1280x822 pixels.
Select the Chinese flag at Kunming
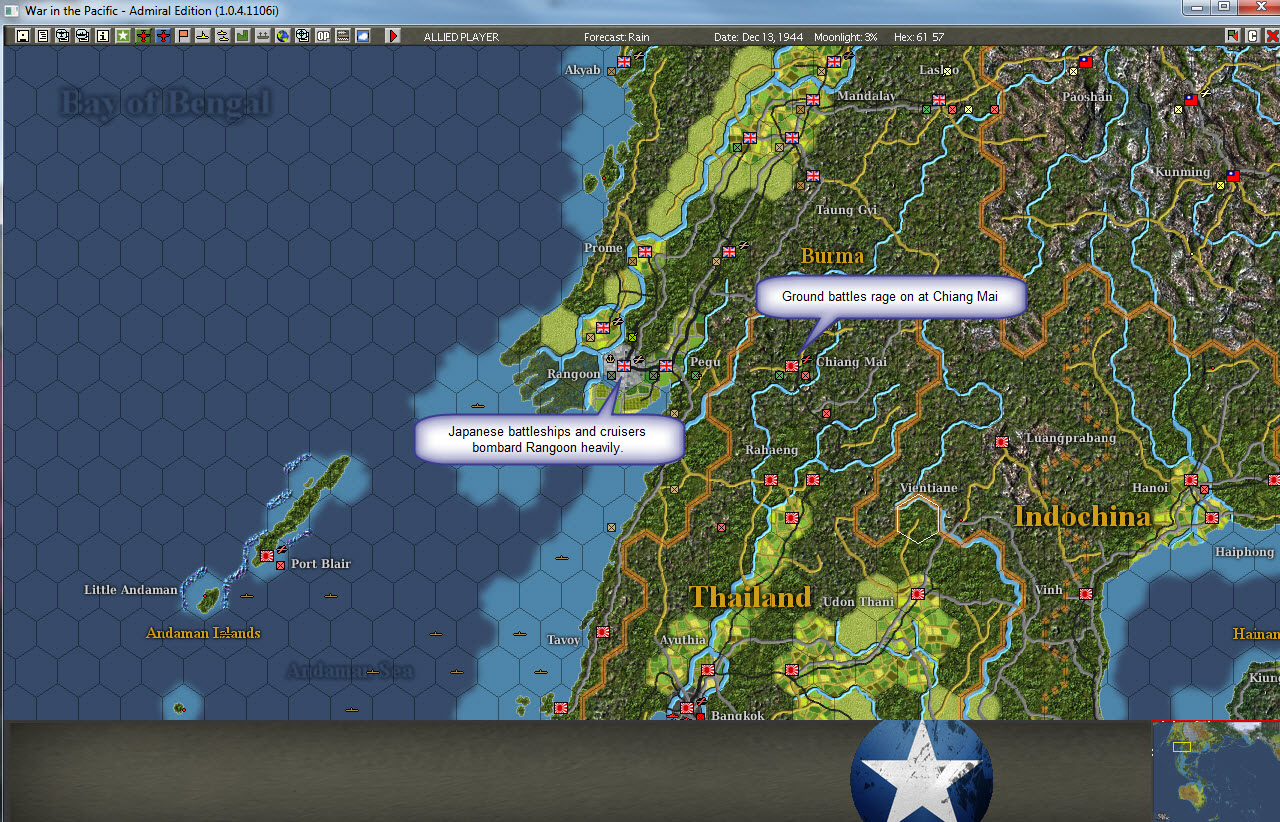(x=1232, y=176)
